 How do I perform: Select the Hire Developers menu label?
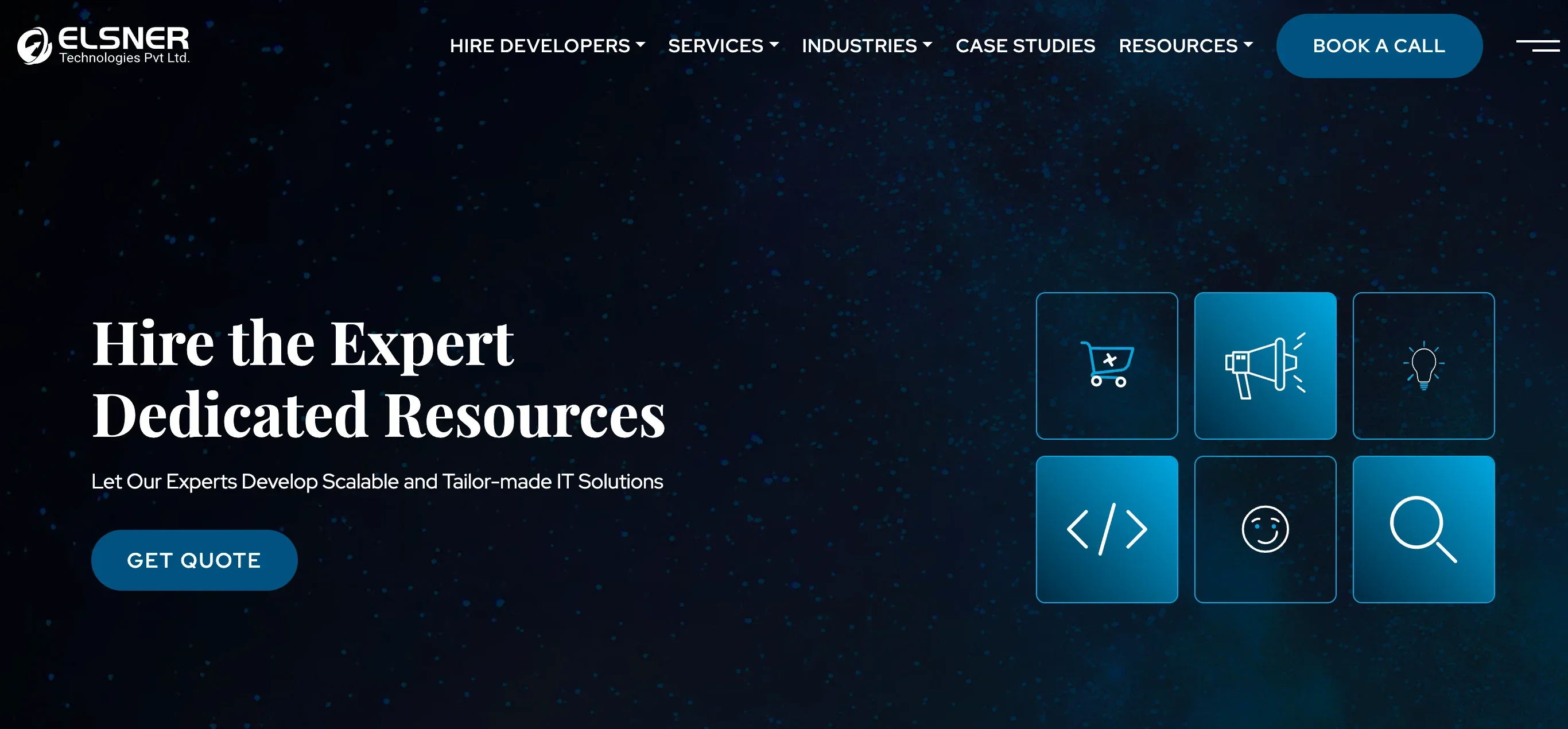540,46
